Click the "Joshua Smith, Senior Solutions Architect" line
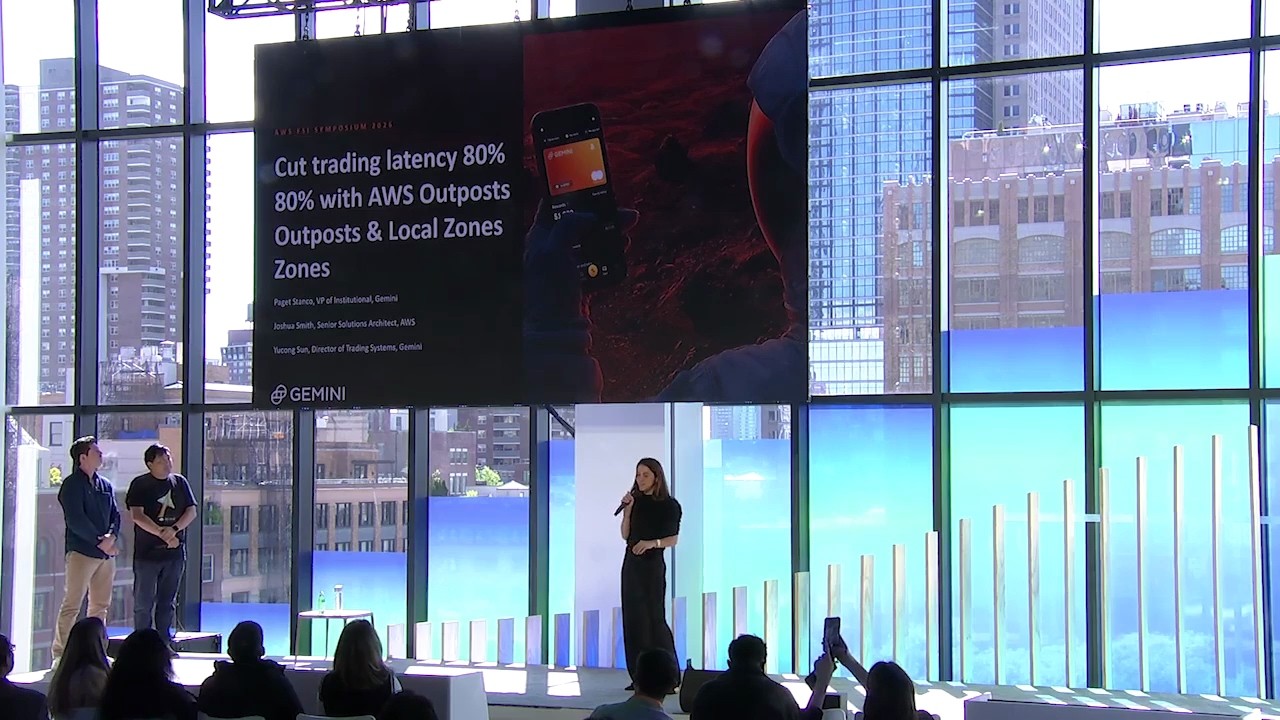The width and height of the screenshot is (1280, 720). [344, 324]
